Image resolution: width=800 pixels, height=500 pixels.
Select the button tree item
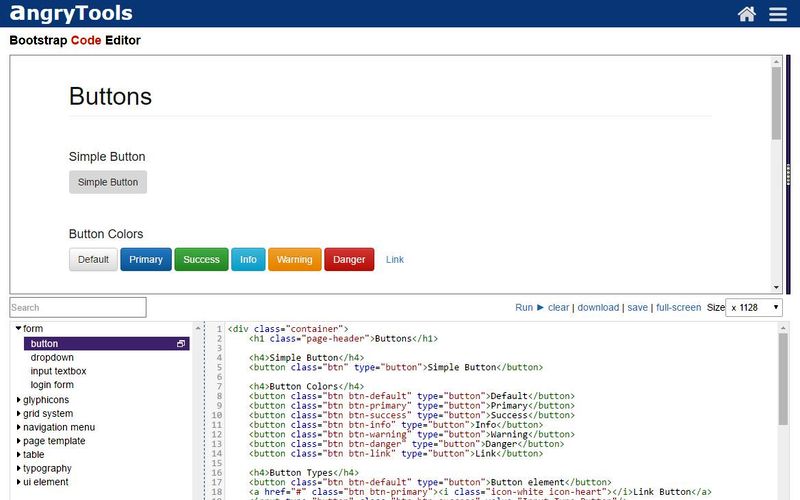pyautogui.click(x=107, y=344)
